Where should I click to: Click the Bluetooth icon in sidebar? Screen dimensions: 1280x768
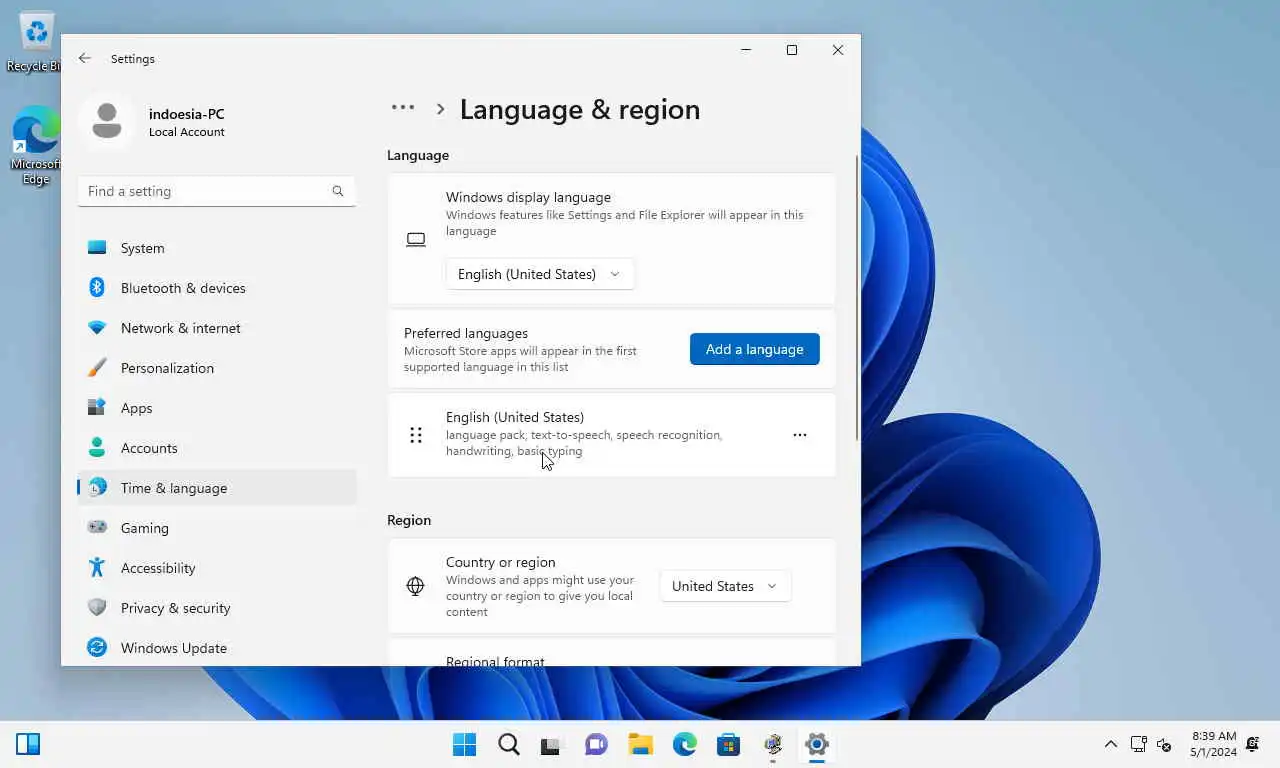click(x=97, y=287)
